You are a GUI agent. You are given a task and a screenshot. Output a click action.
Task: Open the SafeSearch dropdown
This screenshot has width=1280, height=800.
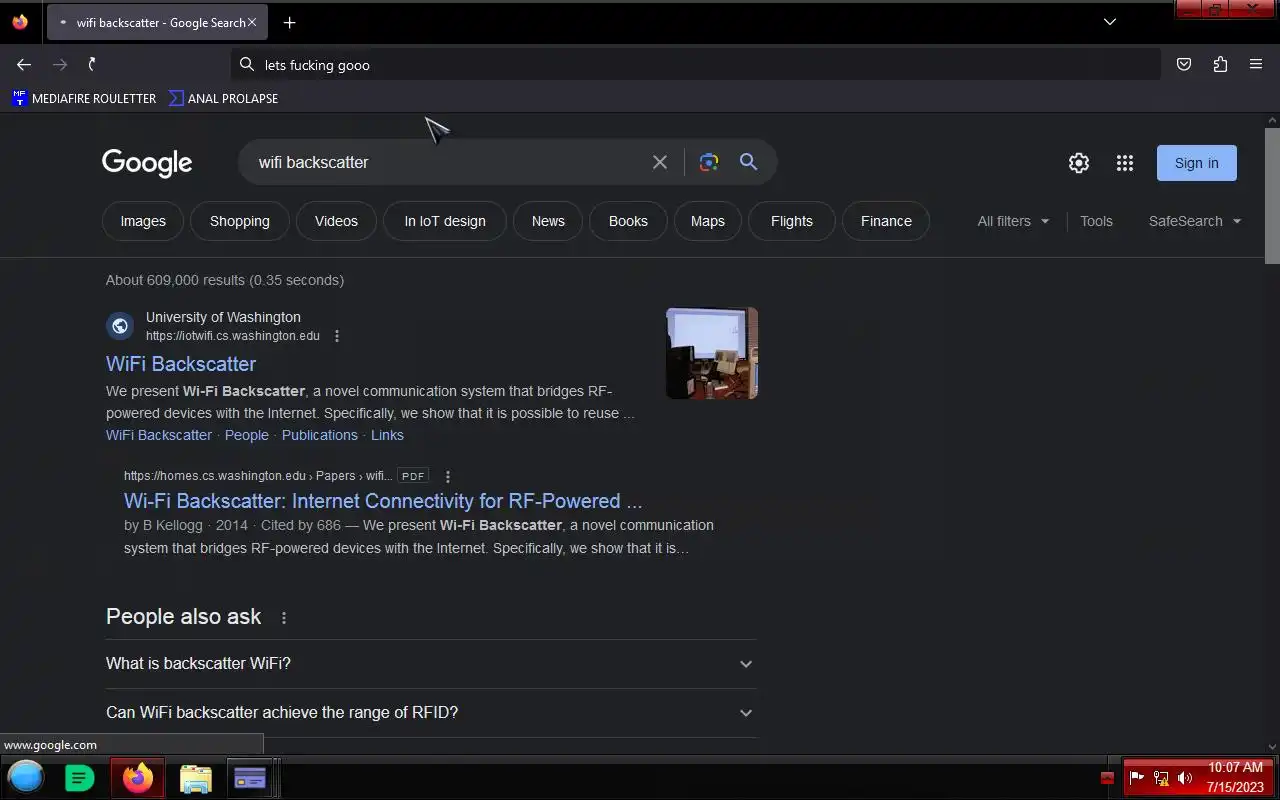click(x=1195, y=221)
